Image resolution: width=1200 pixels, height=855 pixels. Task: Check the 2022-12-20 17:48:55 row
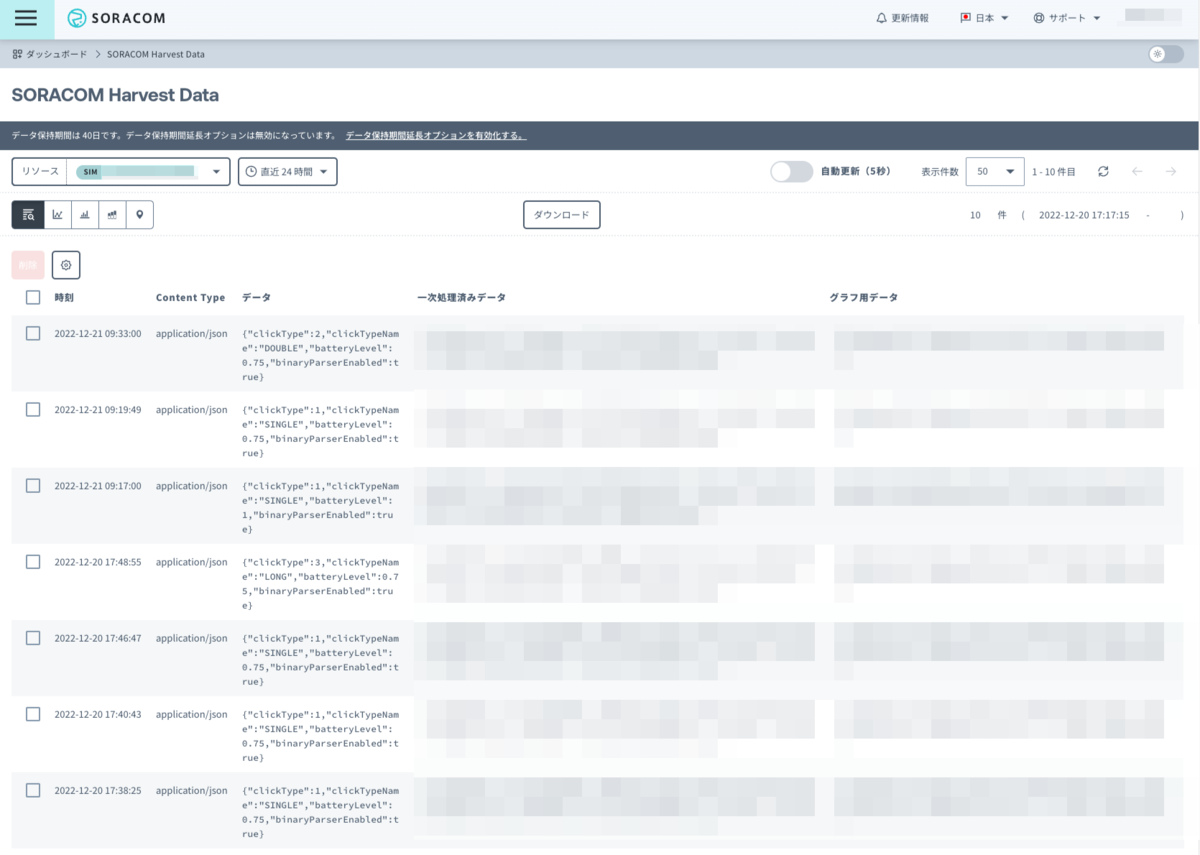33,561
